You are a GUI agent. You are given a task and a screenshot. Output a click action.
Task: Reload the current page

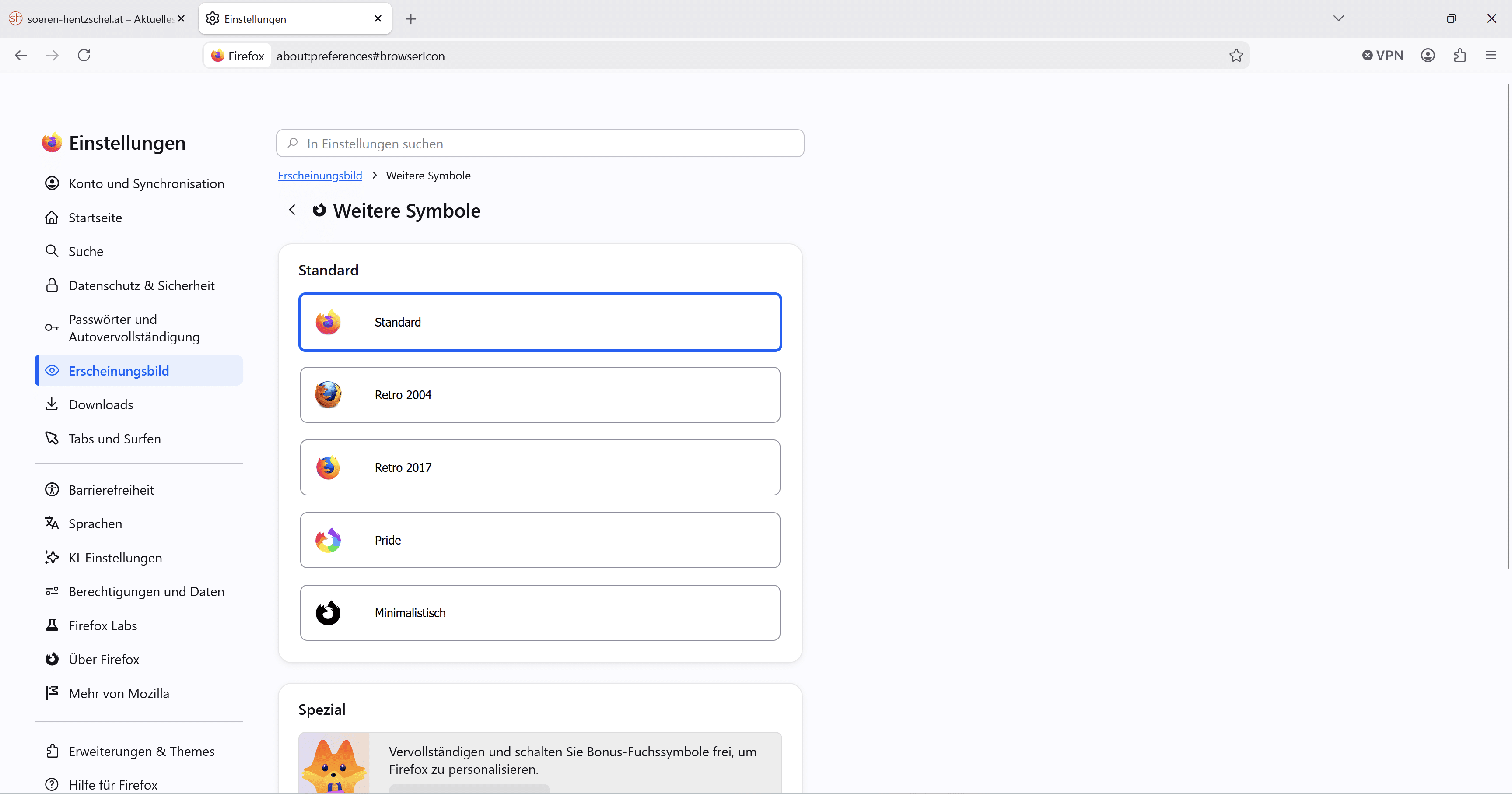(x=84, y=55)
